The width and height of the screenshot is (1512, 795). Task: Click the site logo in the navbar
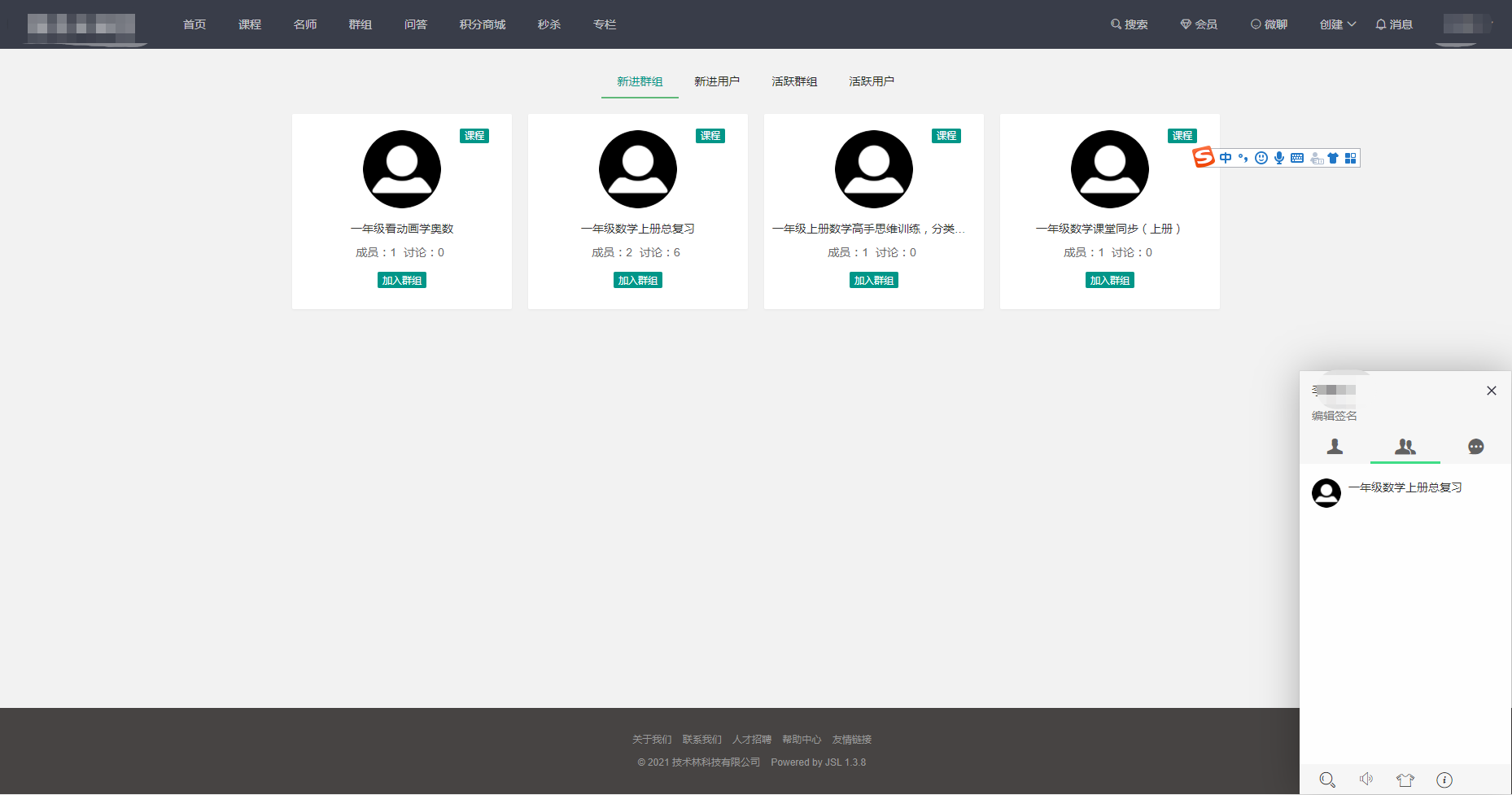81,26
